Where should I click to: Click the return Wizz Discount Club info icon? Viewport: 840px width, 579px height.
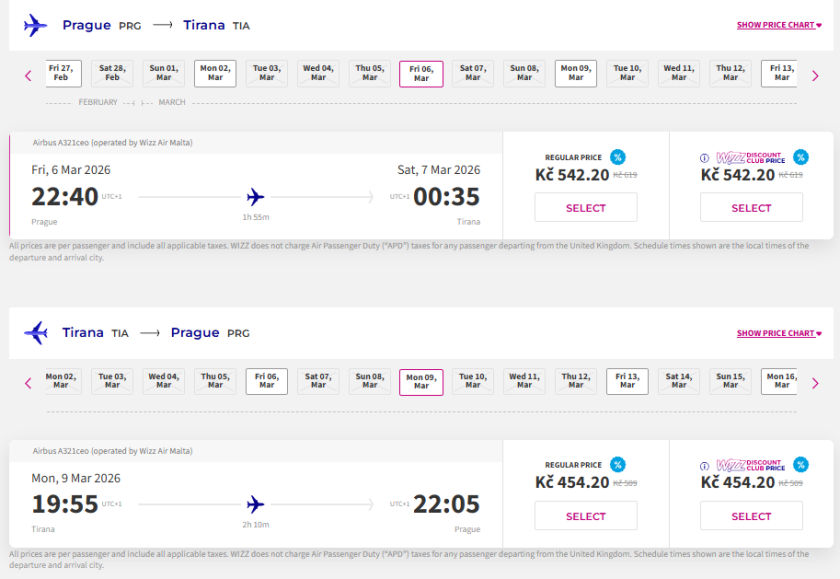[704, 465]
